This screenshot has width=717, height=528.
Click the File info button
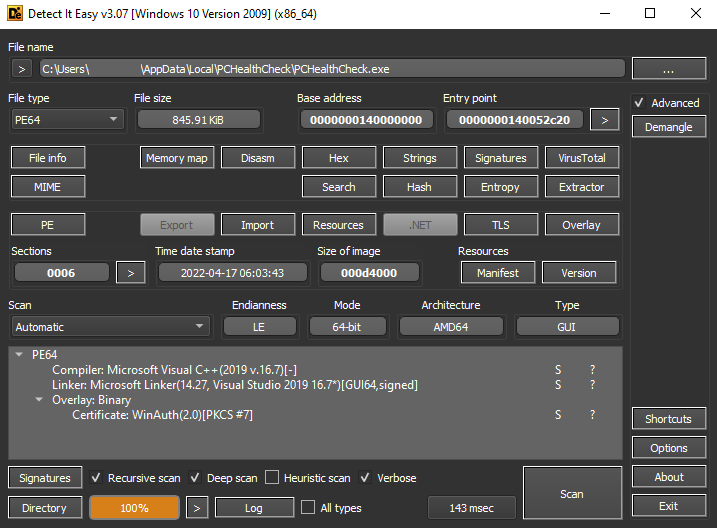tap(48, 158)
